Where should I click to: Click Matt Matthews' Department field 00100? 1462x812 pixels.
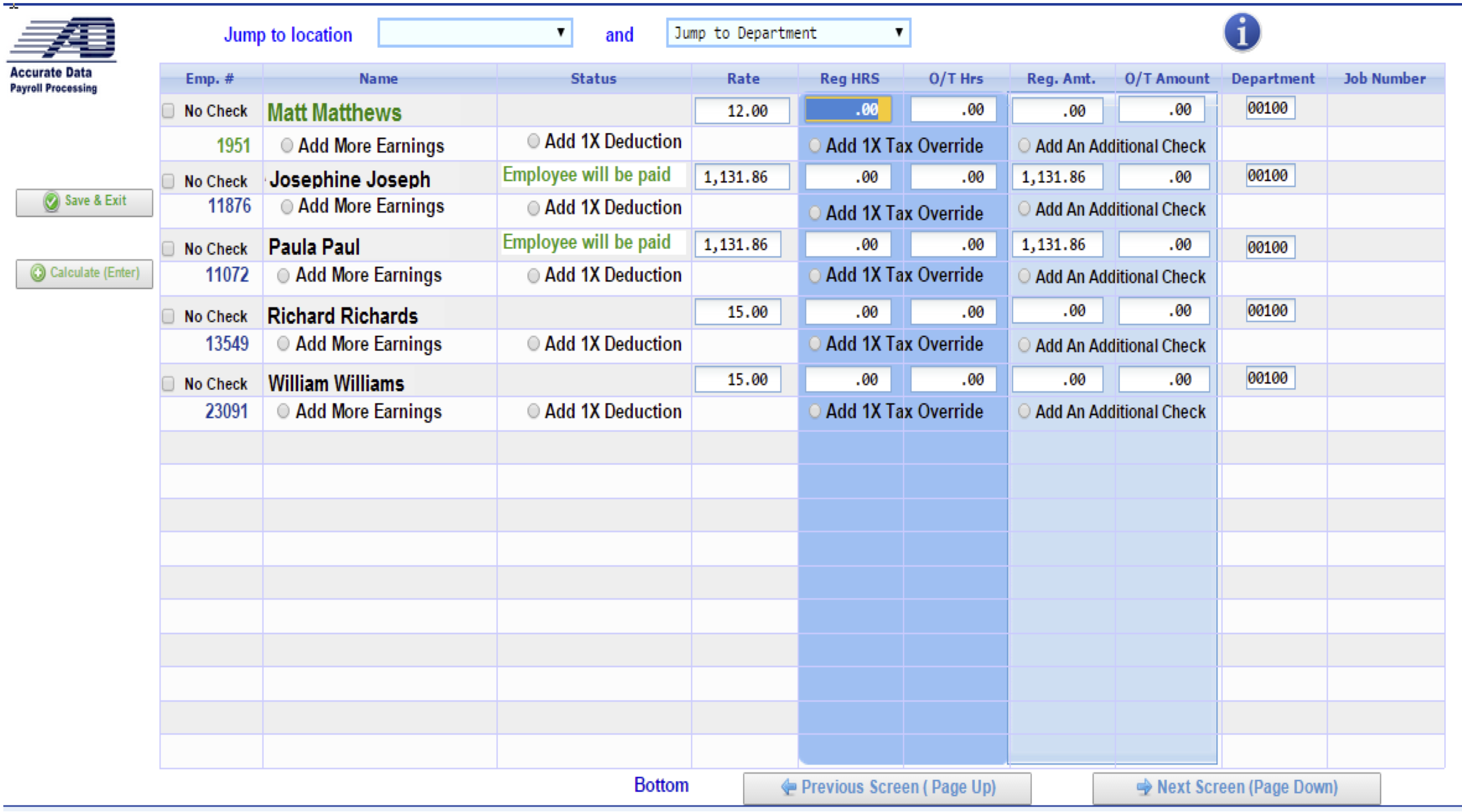click(1270, 108)
